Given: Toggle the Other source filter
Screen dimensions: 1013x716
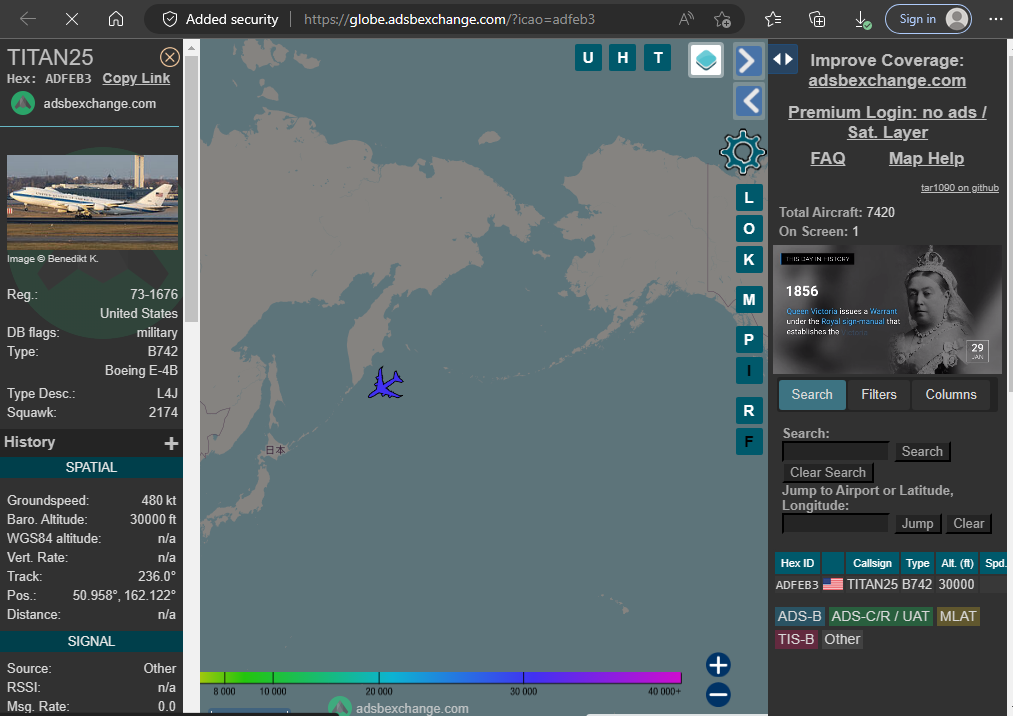Looking at the screenshot, I should pos(842,640).
